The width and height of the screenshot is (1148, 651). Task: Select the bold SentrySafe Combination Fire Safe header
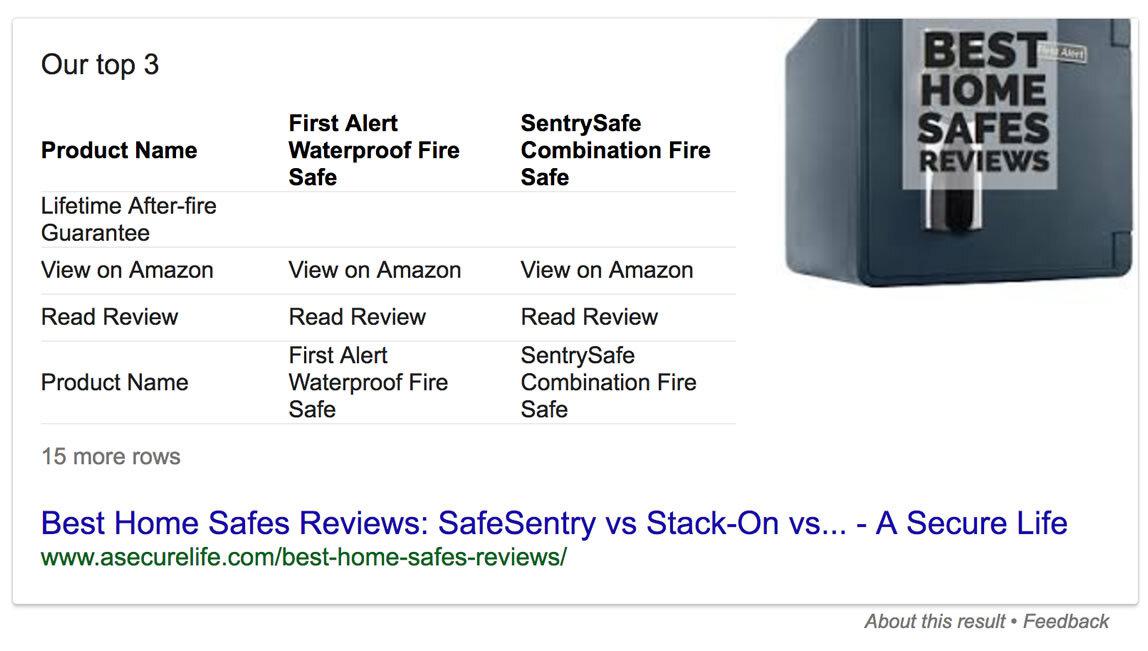pos(615,151)
